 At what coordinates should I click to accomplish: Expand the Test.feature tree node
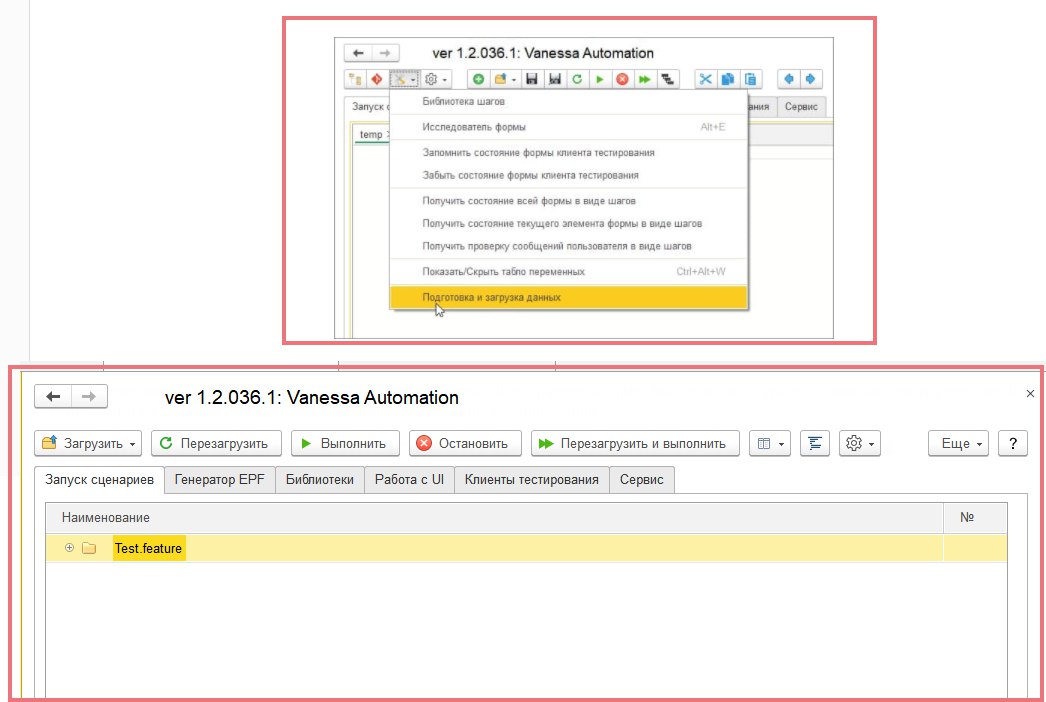[69, 548]
